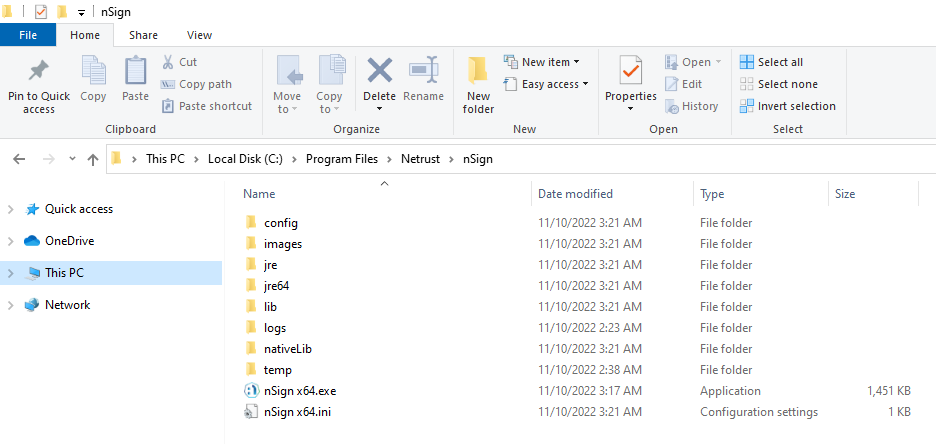Click the red X Delete icon
The width and height of the screenshot is (936, 444).
(379, 71)
